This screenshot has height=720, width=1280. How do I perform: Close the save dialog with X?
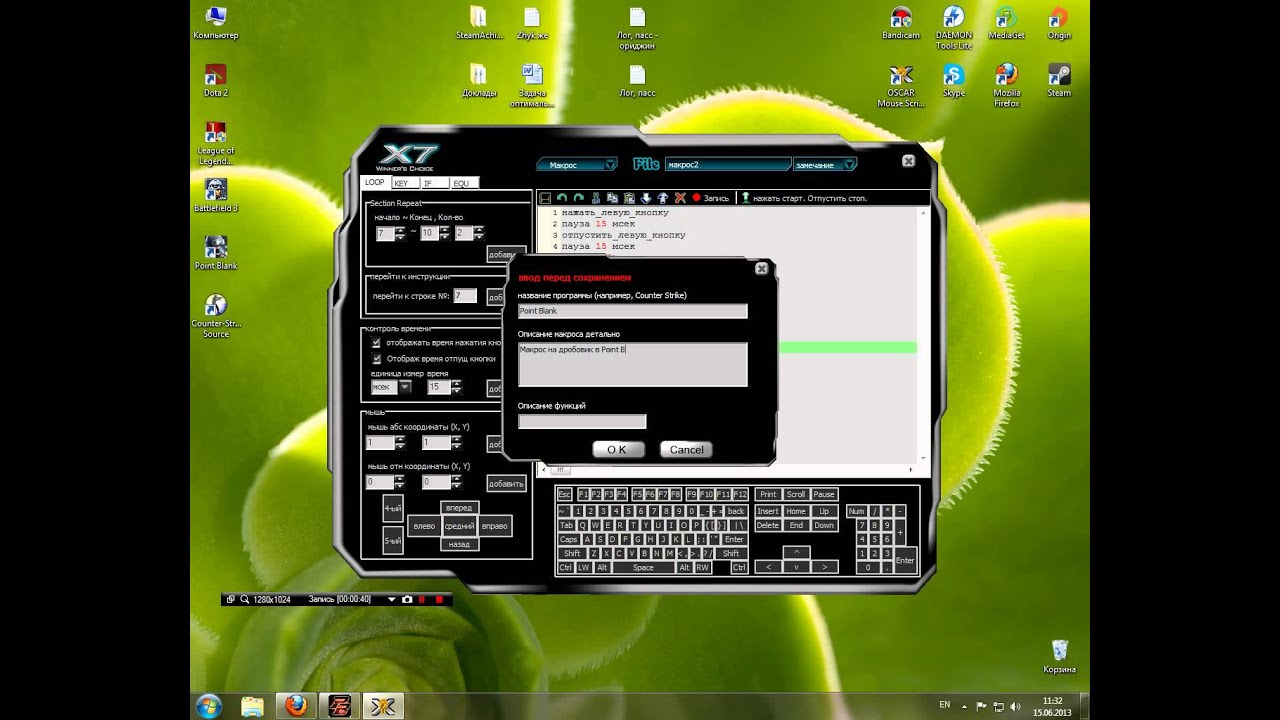761,268
